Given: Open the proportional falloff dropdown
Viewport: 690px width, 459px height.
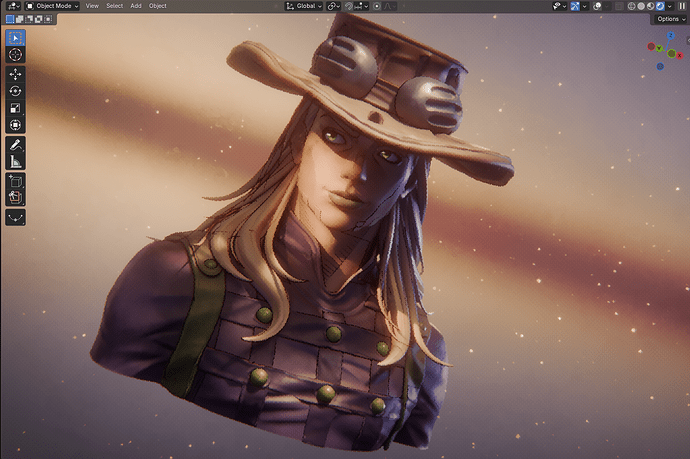Looking at the screenshot, I should click(x=390, y=6).
